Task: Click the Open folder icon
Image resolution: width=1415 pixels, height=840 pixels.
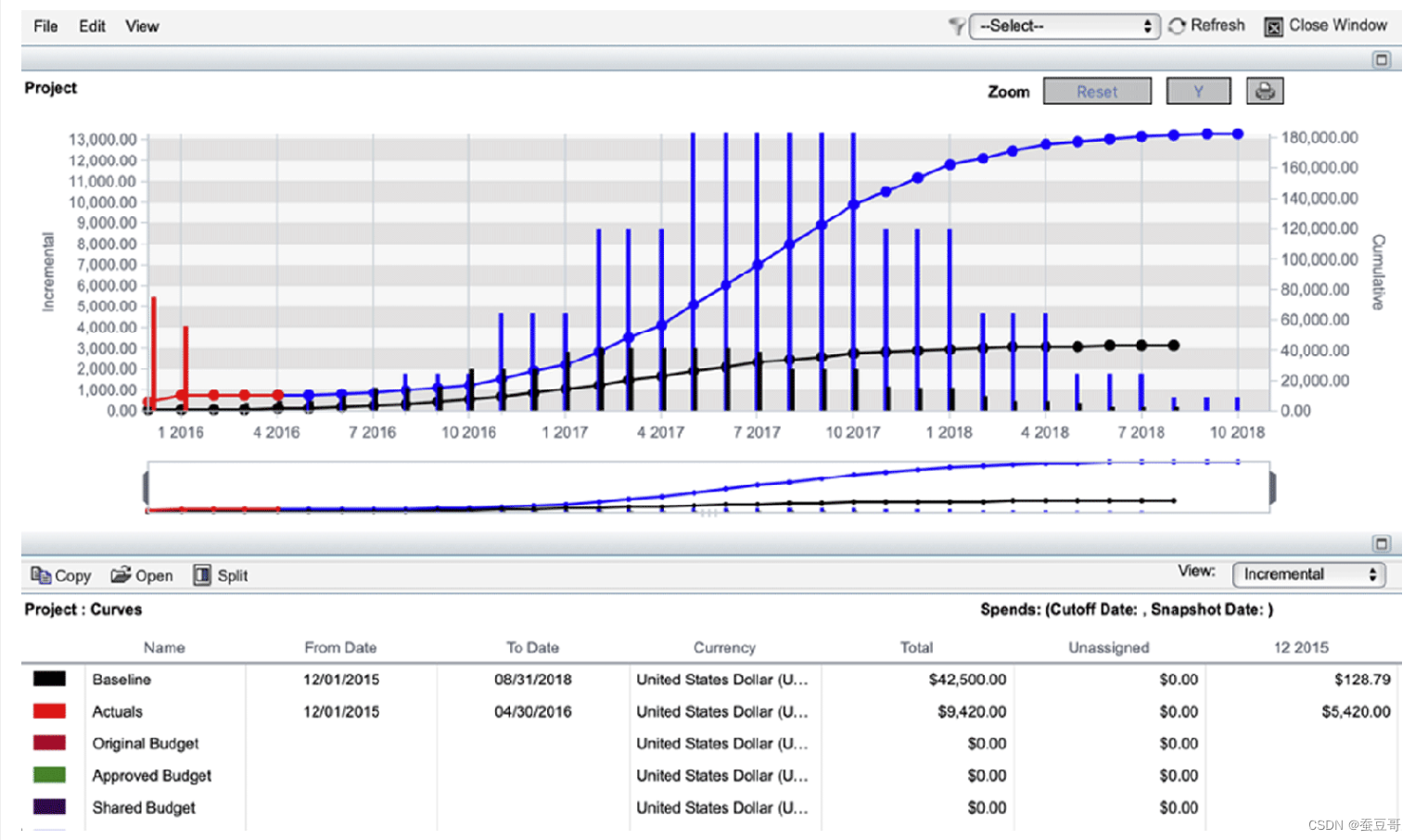Action: coord(121,575)
